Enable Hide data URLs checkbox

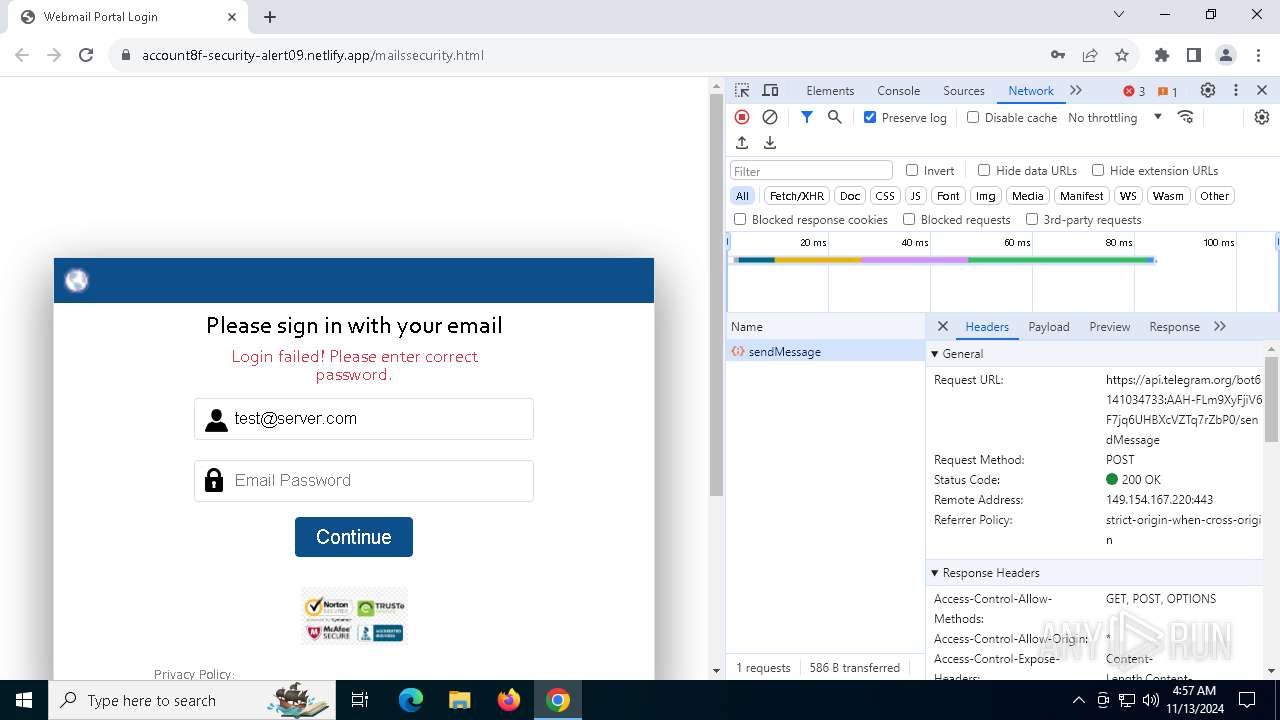[x=984, y=170]
